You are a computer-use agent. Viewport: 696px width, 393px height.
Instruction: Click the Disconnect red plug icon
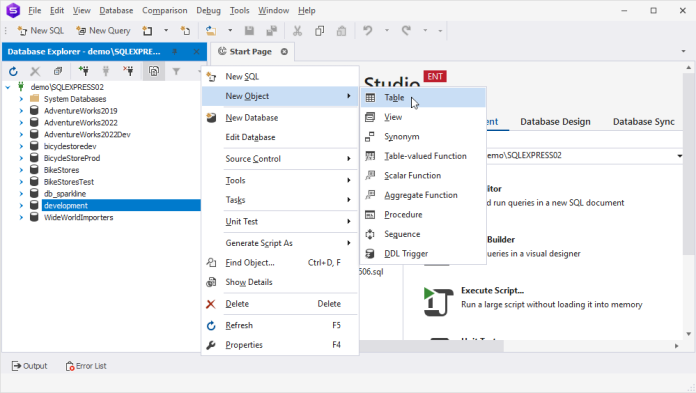(x=128, y=71)
